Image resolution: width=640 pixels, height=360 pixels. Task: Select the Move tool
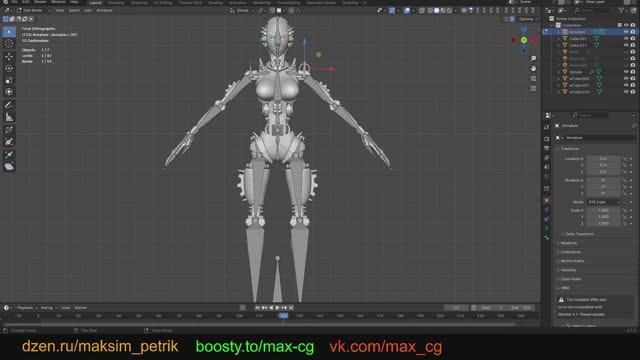(x=9, y=57)
